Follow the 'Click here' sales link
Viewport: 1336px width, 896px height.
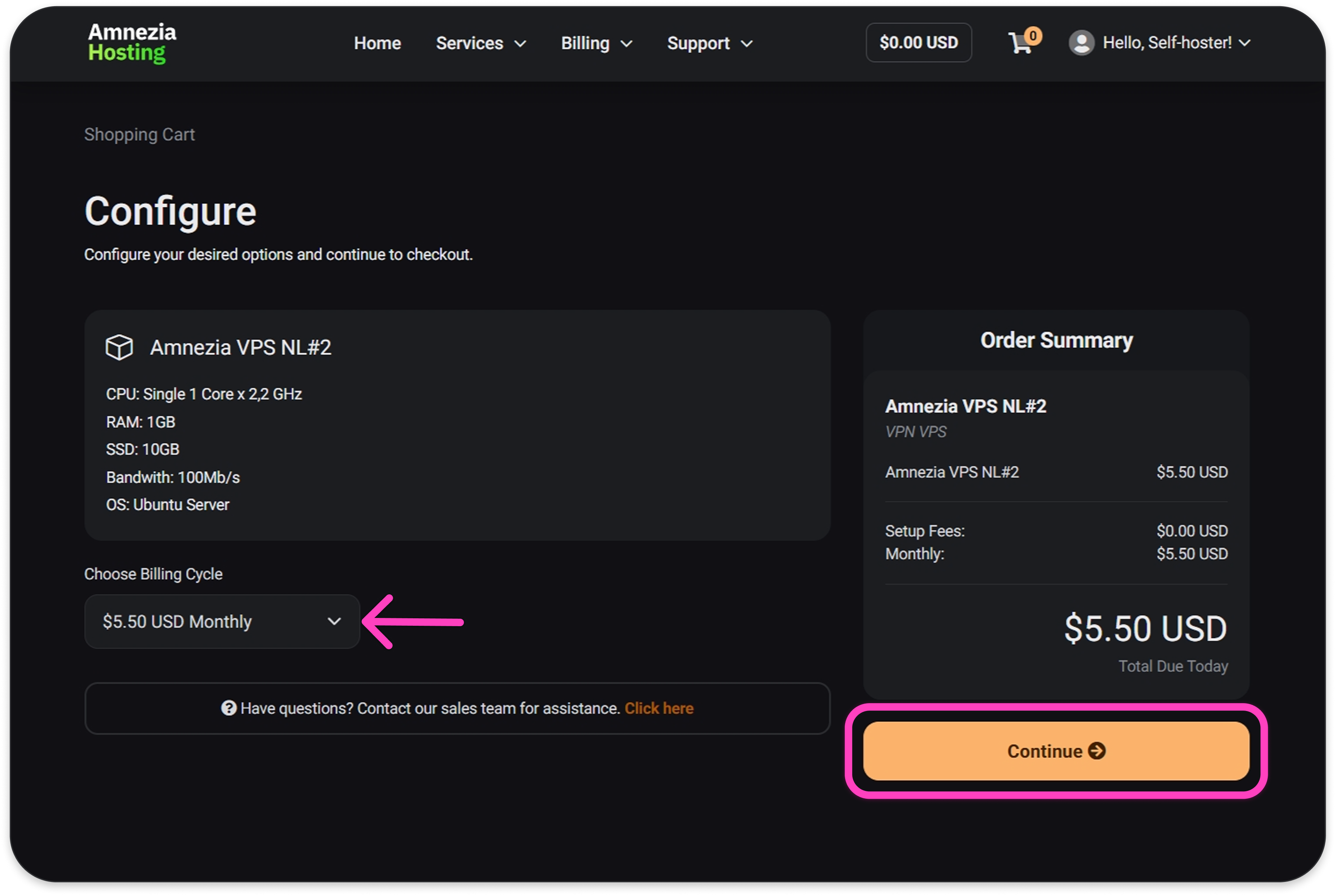click(659, 708)
